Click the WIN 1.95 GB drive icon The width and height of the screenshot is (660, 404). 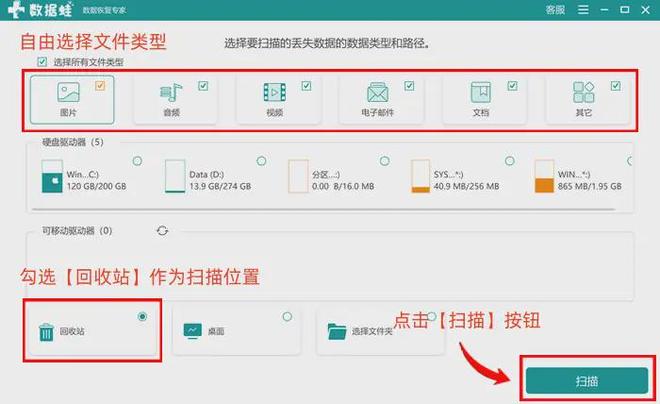coord(544,176)
